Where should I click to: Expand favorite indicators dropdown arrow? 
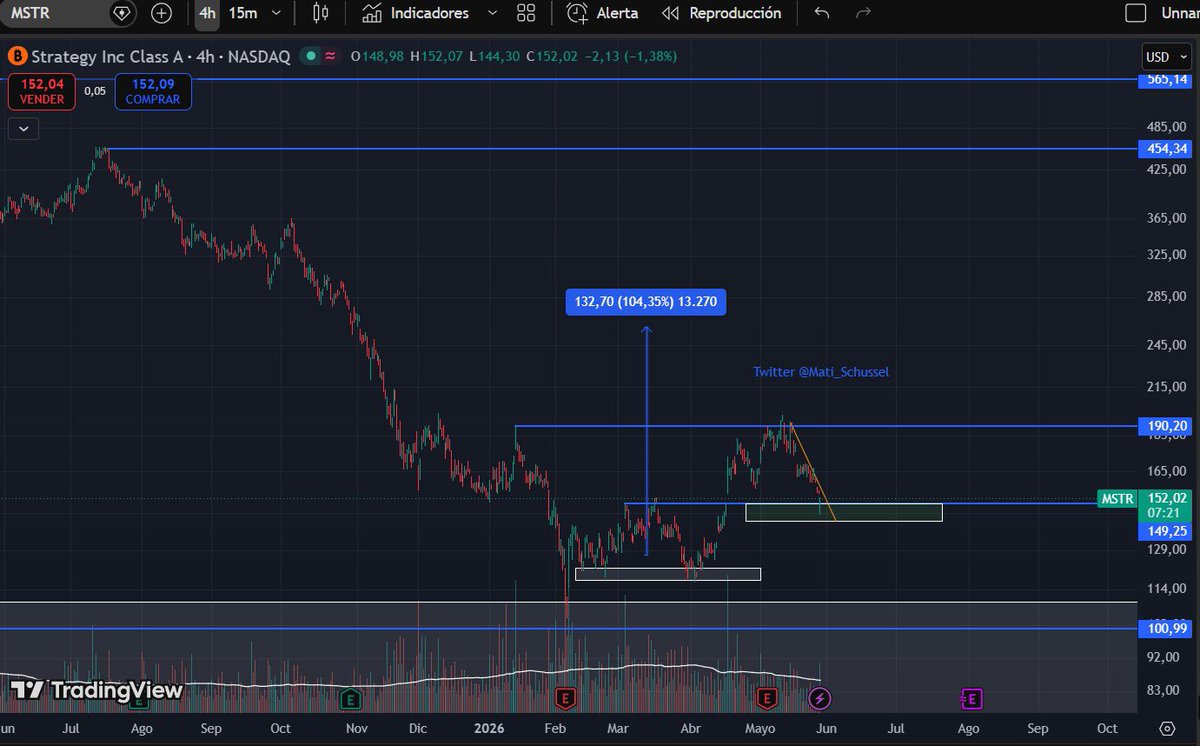[x=491, y=14]
